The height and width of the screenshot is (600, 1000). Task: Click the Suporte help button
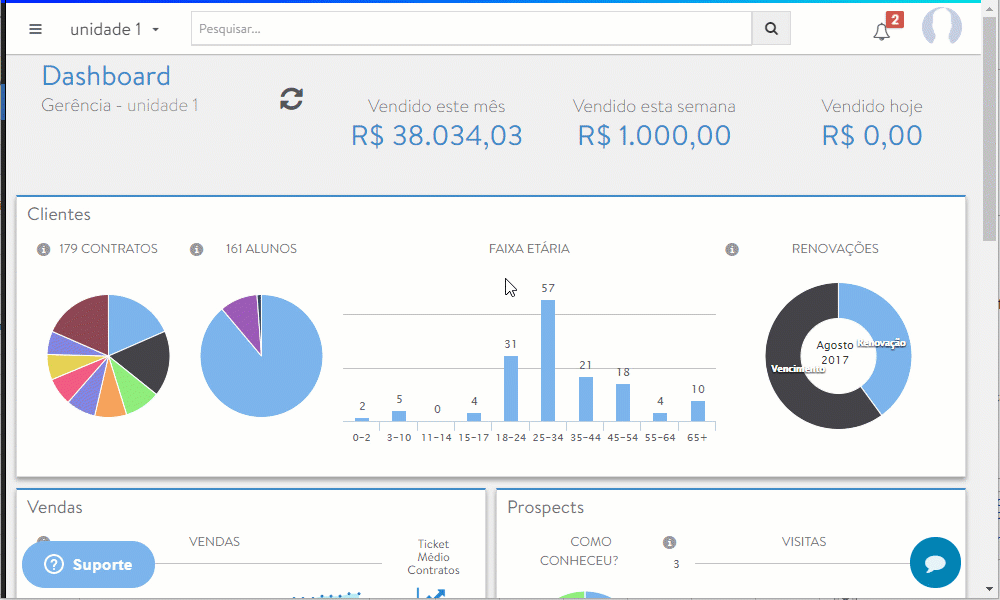(x=89, y=565)
